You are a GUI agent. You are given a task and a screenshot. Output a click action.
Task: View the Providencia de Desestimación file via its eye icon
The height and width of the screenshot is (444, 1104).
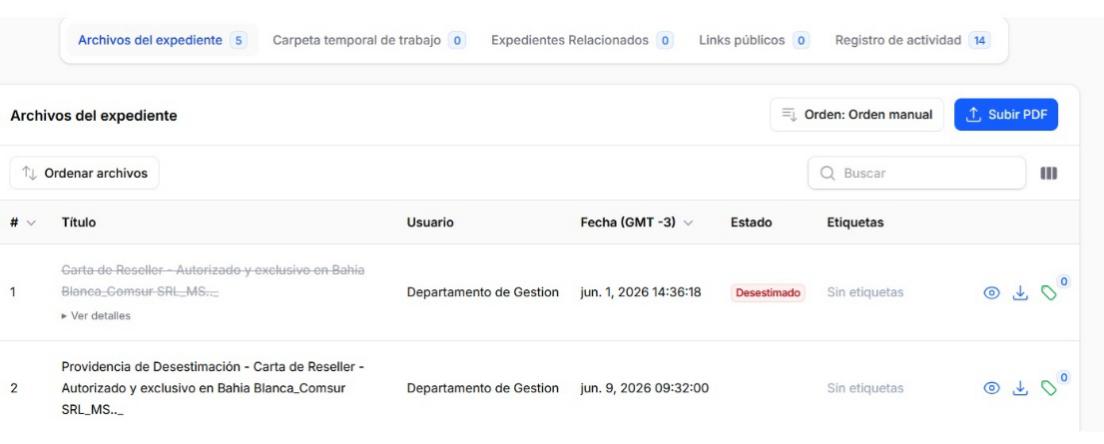click(991, 388)
